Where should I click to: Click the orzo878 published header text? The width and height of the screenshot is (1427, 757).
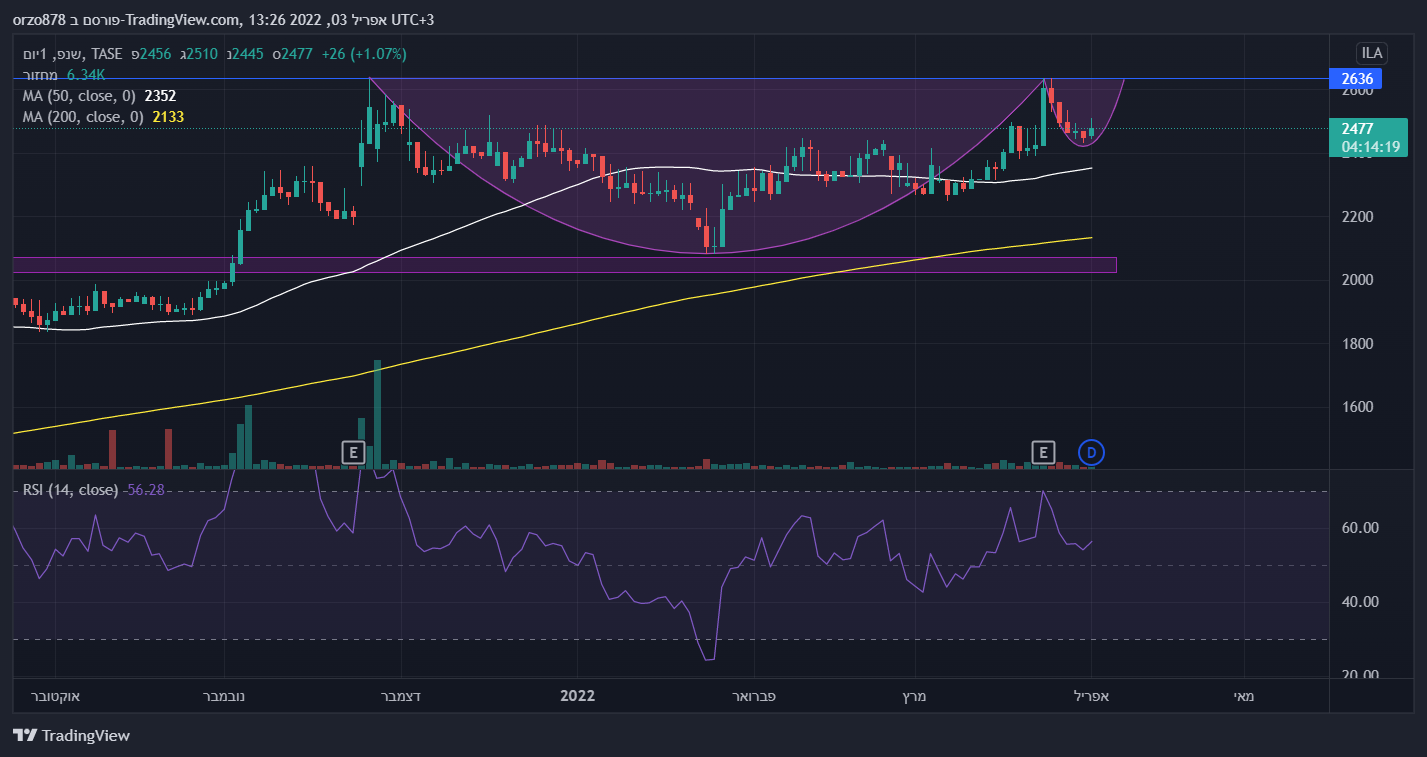[224, 20]
